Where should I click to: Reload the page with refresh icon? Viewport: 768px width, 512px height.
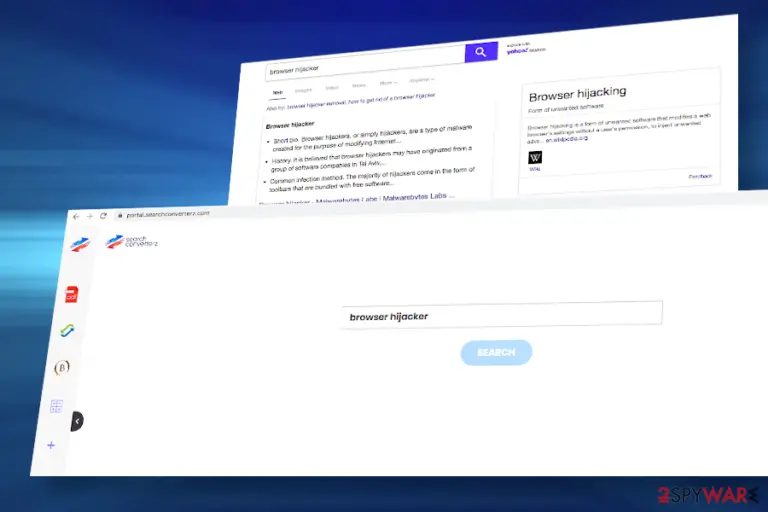tap(103, 216)
